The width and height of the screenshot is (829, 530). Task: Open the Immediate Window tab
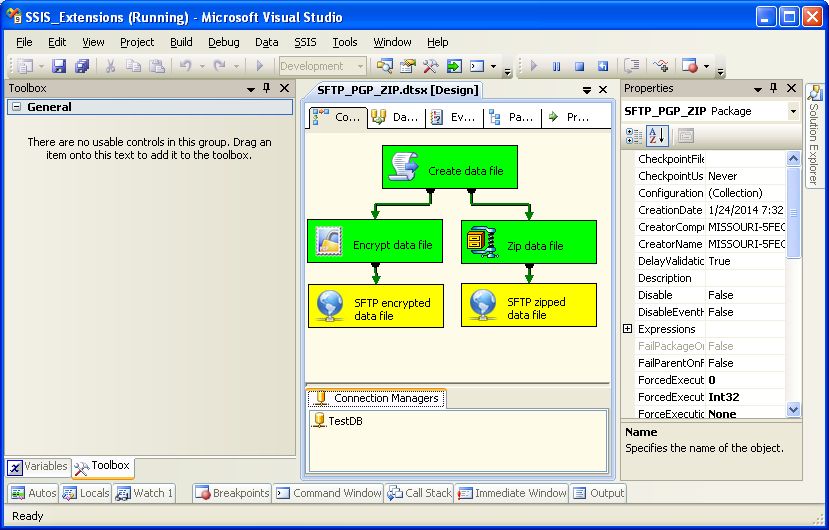[512, 493]
